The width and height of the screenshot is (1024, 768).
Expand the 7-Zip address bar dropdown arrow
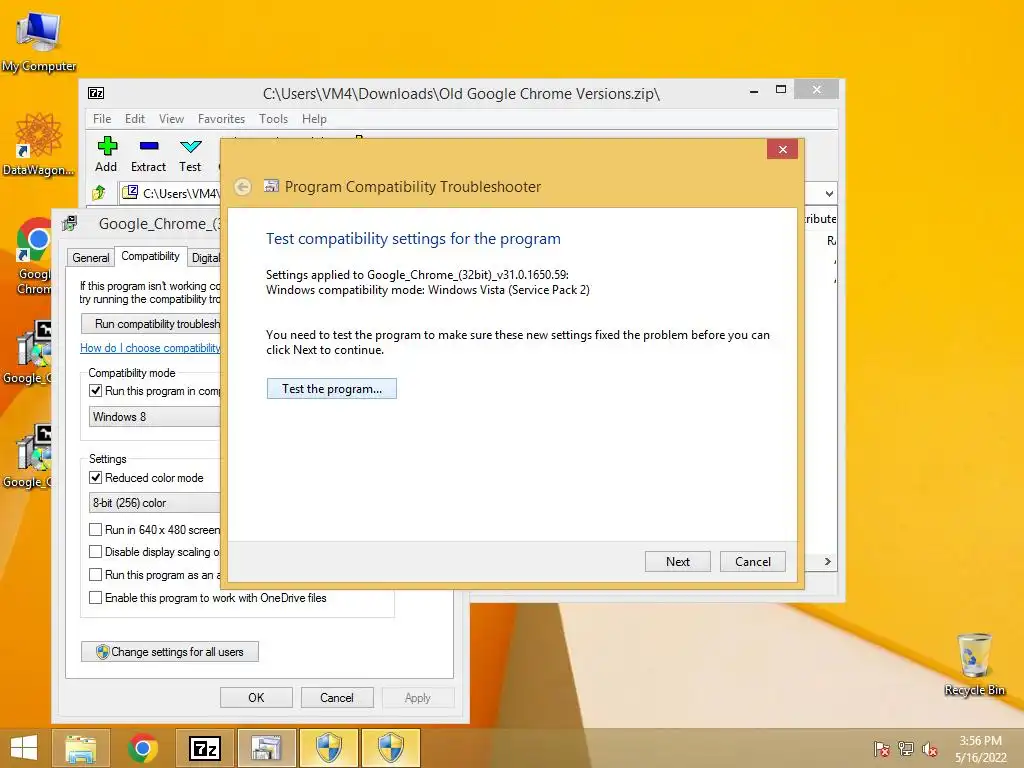tap(829, 194)
